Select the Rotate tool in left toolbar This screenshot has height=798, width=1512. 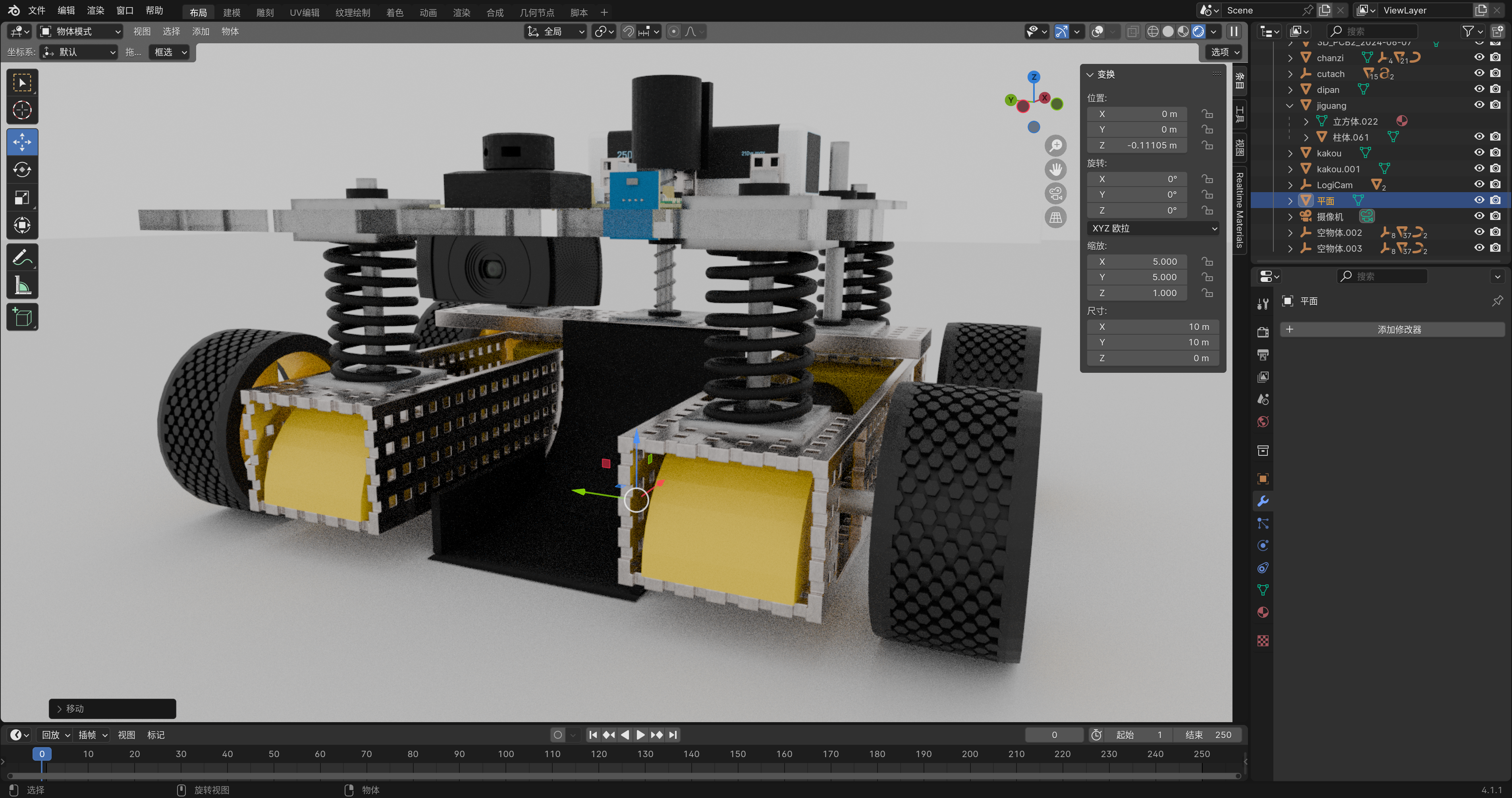pos(22,170)
